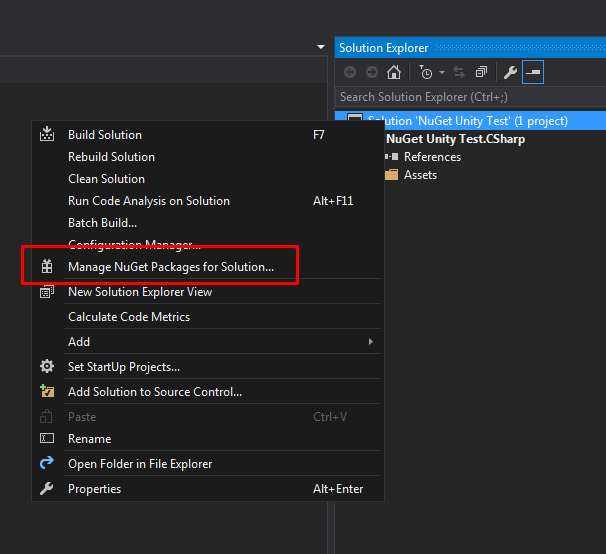Click the Pending Changes Filter clock icon
This screenshot has height=554, width=606.
[x=426, y=72]
